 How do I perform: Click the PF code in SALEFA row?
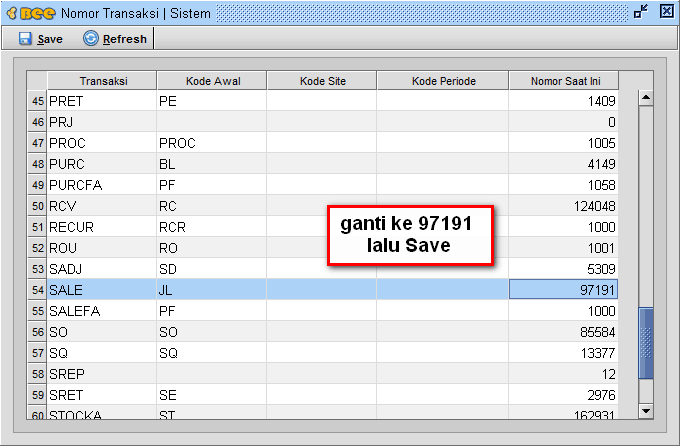tap(212, 311)
